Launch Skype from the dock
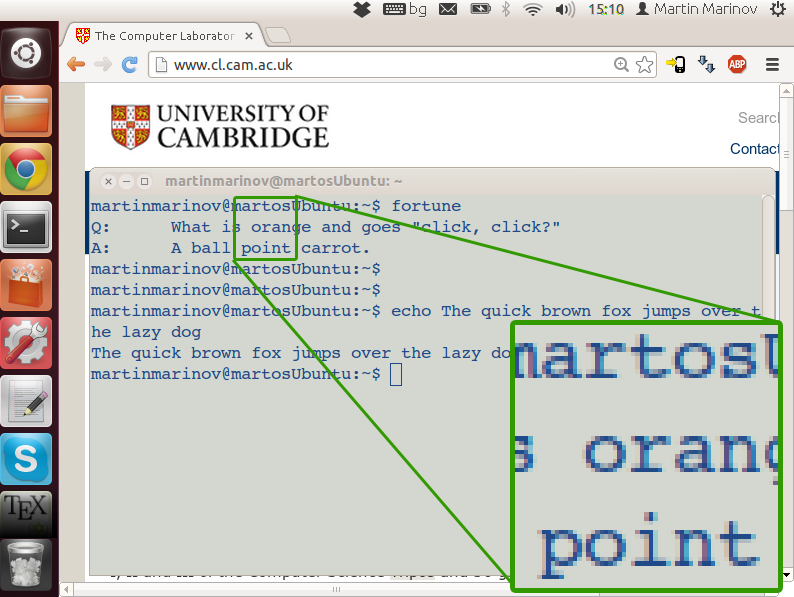794x597 pixels. [27, 460]
